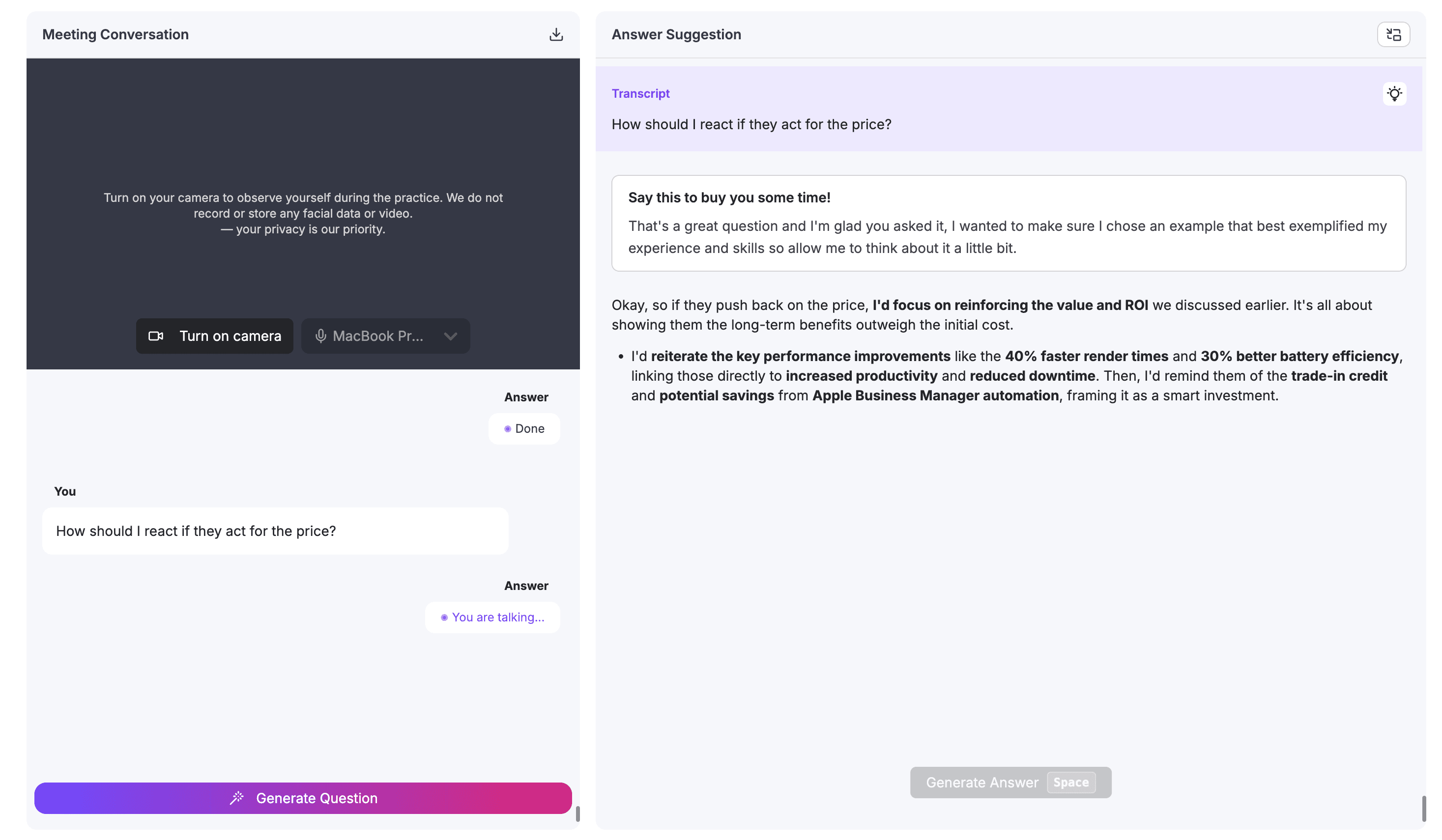Click the magic wand icon on Generate Question

click(237, 798)
